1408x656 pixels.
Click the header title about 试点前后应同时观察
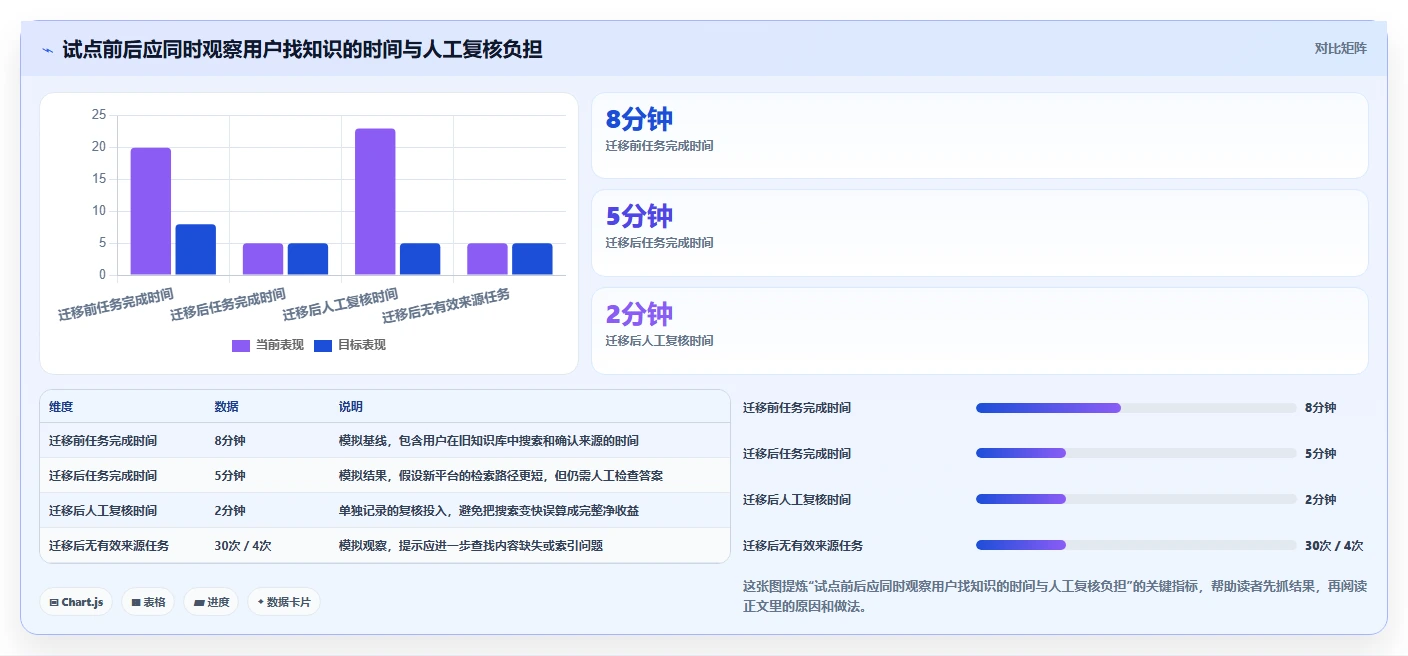click(x=302, y=49)
